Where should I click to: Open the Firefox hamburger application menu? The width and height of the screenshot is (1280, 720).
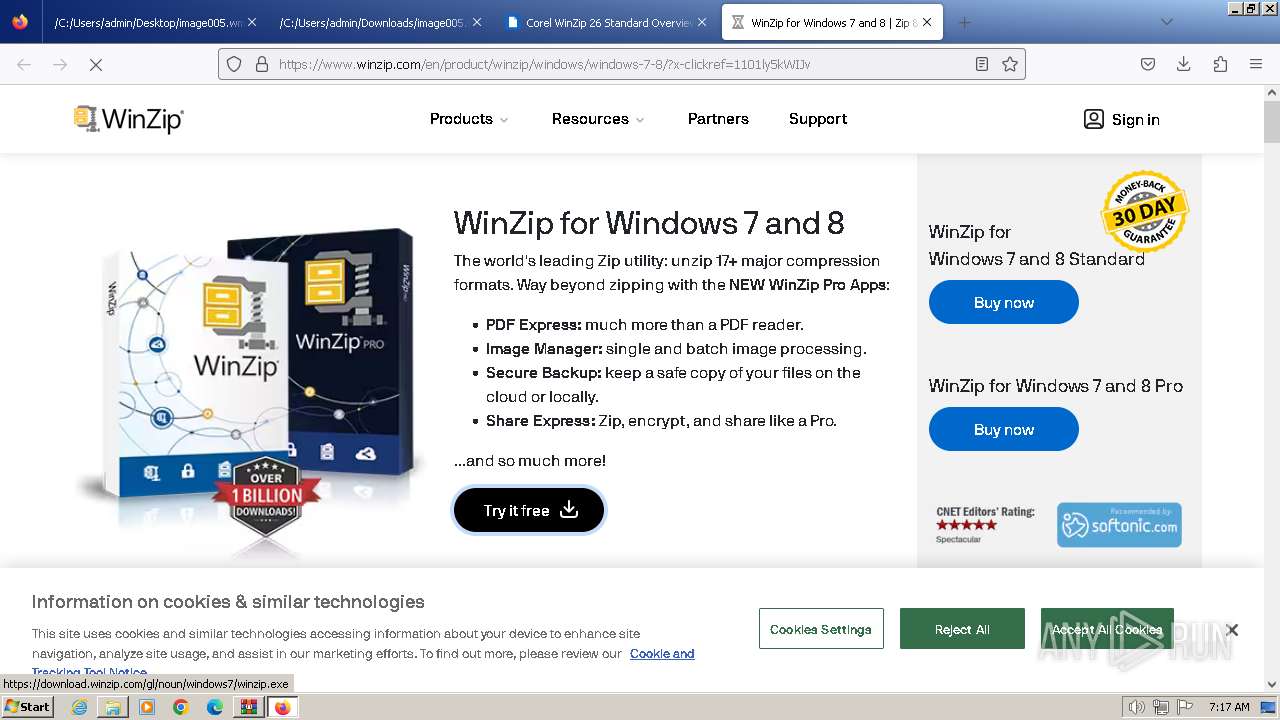click(1256, 64)
